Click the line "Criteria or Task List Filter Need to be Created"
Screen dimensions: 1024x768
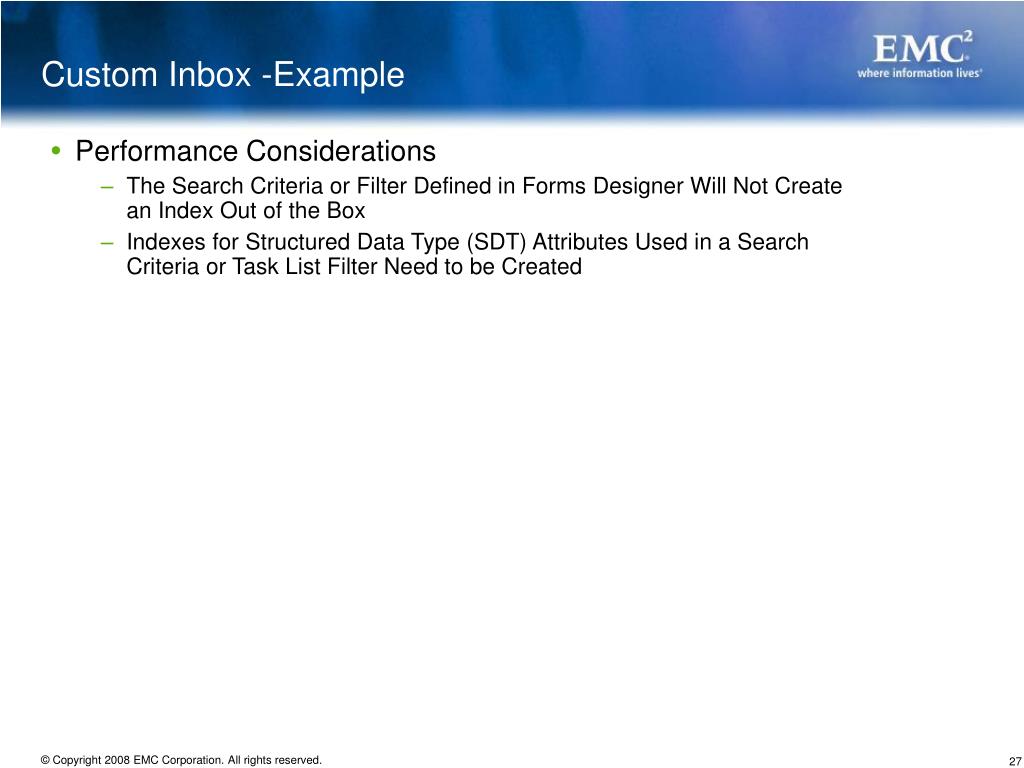coord(354,266)
